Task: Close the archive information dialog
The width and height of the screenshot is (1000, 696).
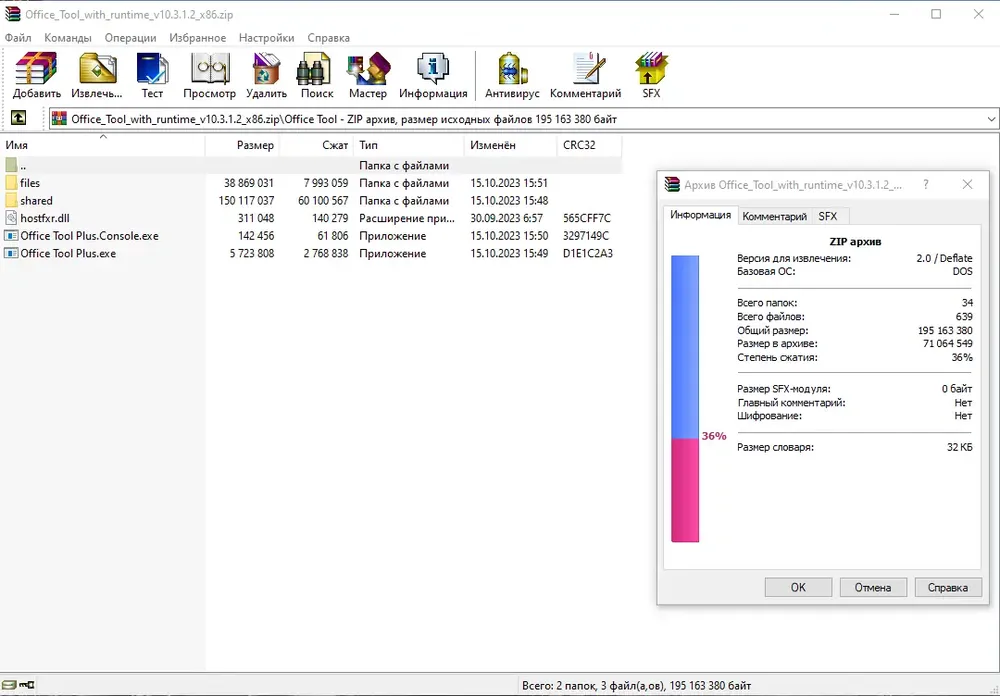Action: coord(967,184)
